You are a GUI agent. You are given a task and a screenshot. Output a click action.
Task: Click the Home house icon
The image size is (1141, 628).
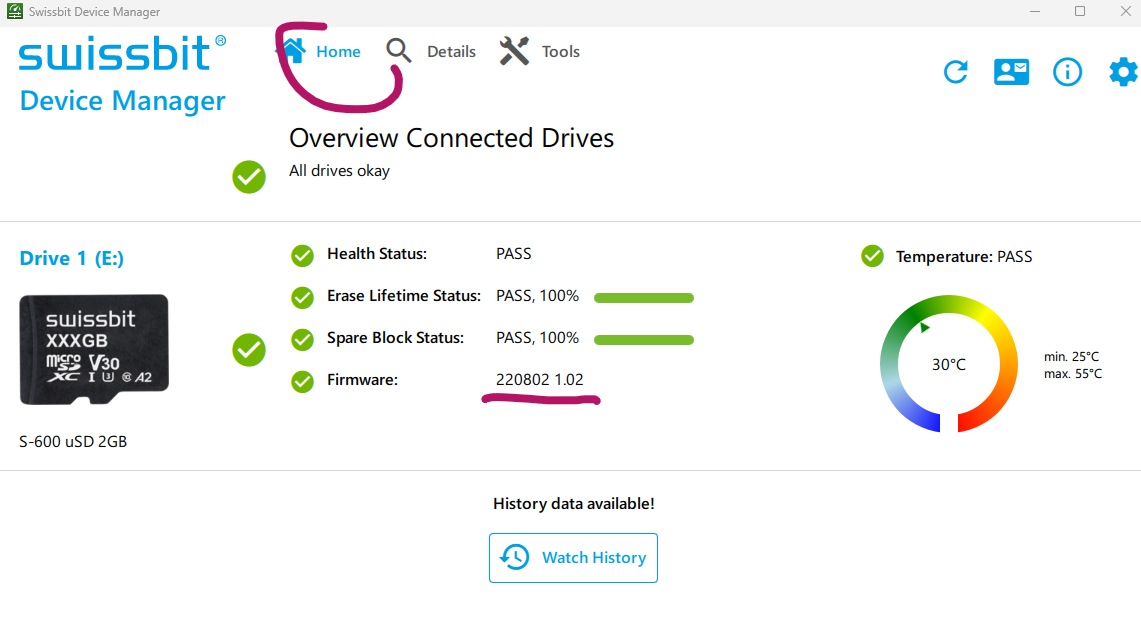point(292,50)
